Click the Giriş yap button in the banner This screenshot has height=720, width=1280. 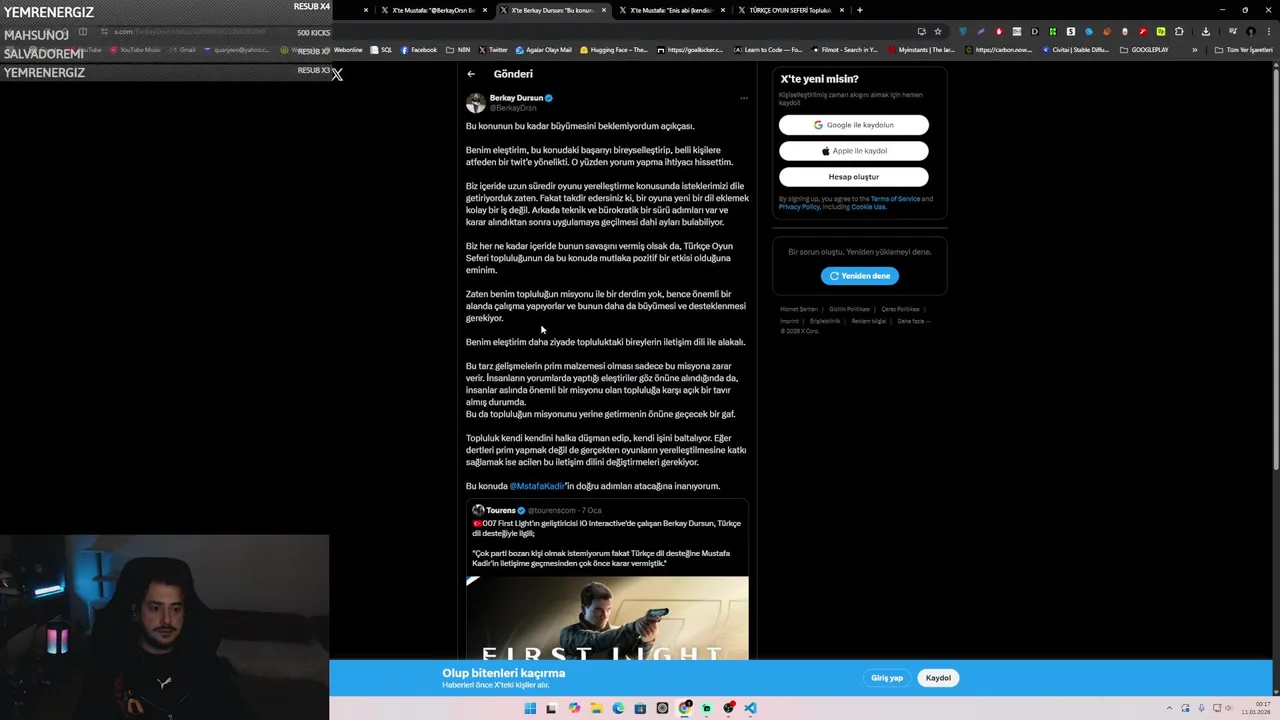click(x=887, y=678)
